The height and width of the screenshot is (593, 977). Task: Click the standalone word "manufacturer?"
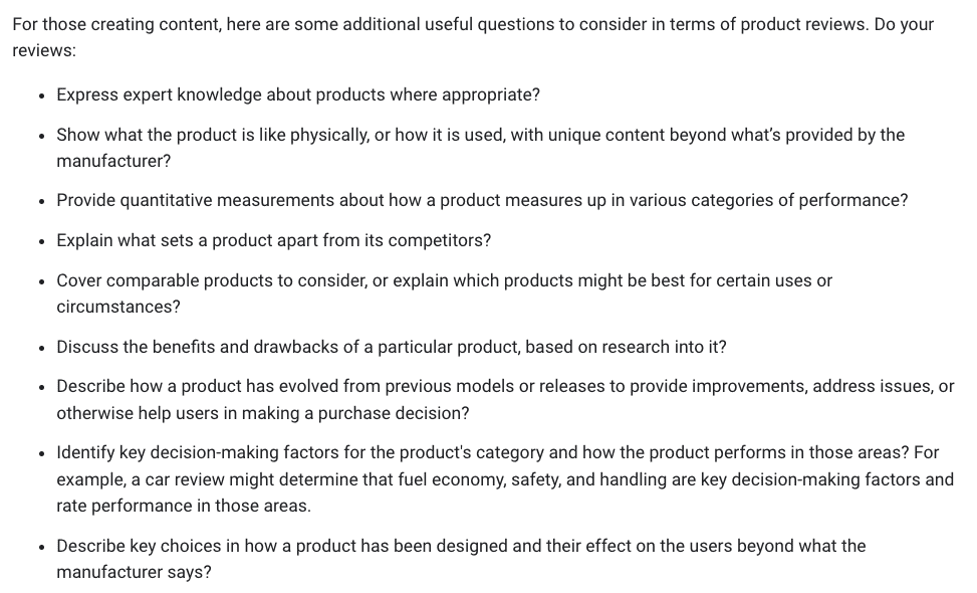point(113,161)
